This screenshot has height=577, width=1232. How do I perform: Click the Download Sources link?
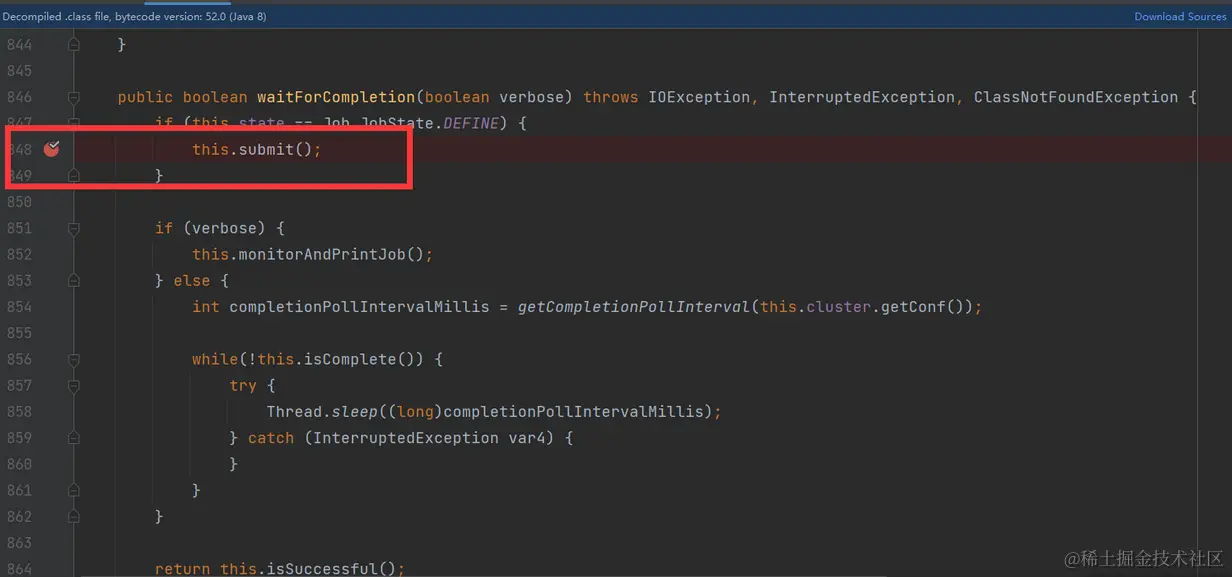pyautogui.click(x=1180, y=16)
